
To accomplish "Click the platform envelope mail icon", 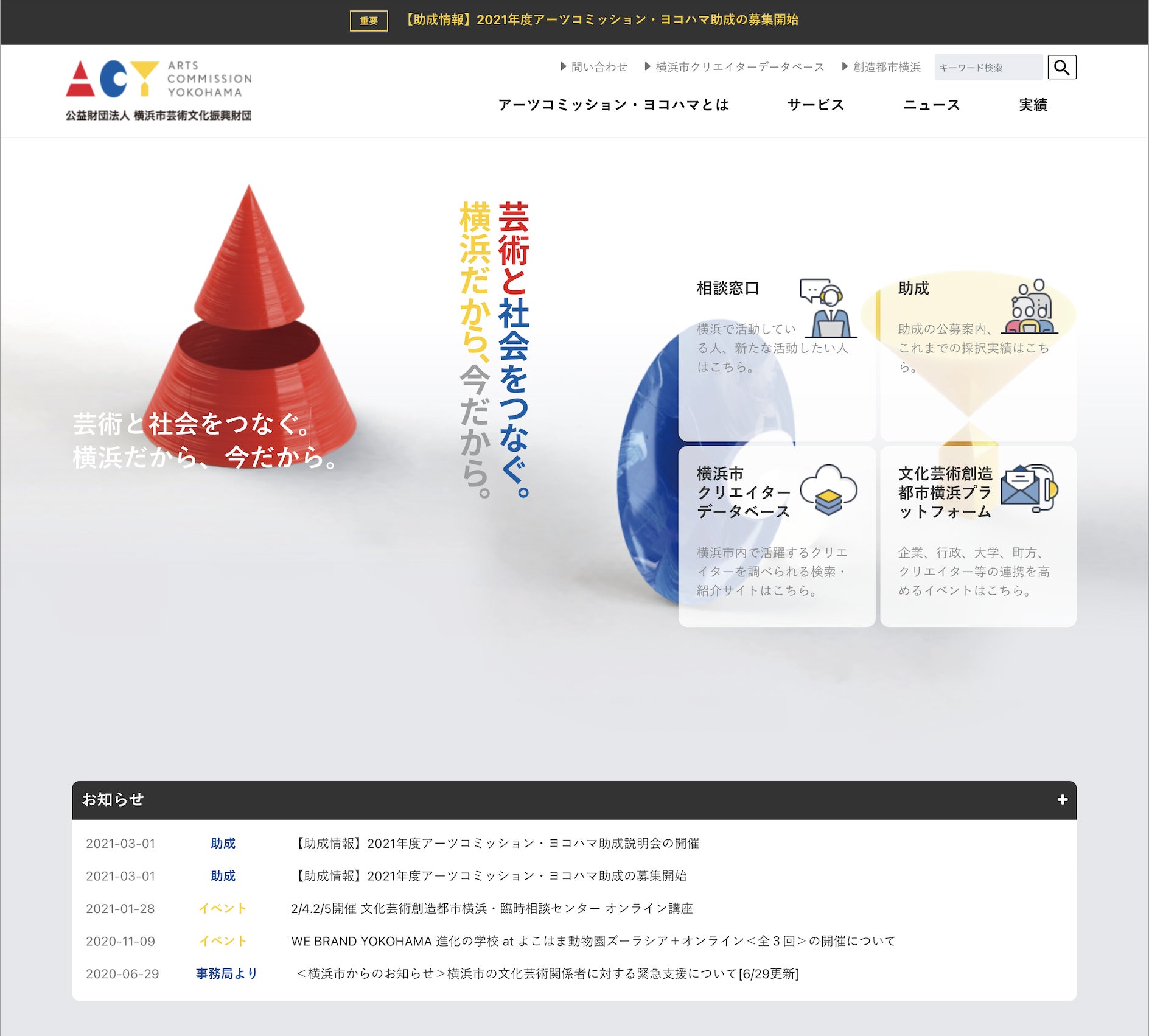I will tap(1029, 489).
